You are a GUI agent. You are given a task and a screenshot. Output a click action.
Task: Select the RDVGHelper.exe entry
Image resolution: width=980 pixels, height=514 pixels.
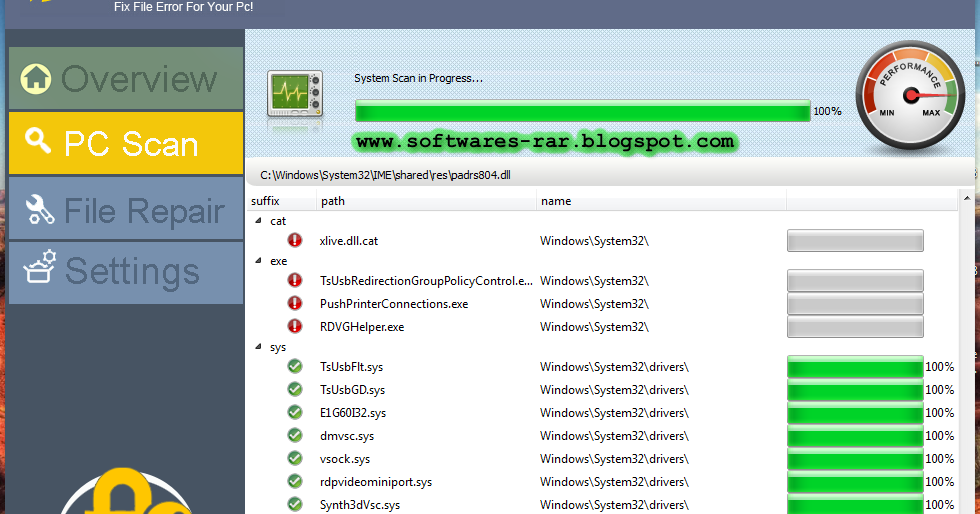pos(362,327)
